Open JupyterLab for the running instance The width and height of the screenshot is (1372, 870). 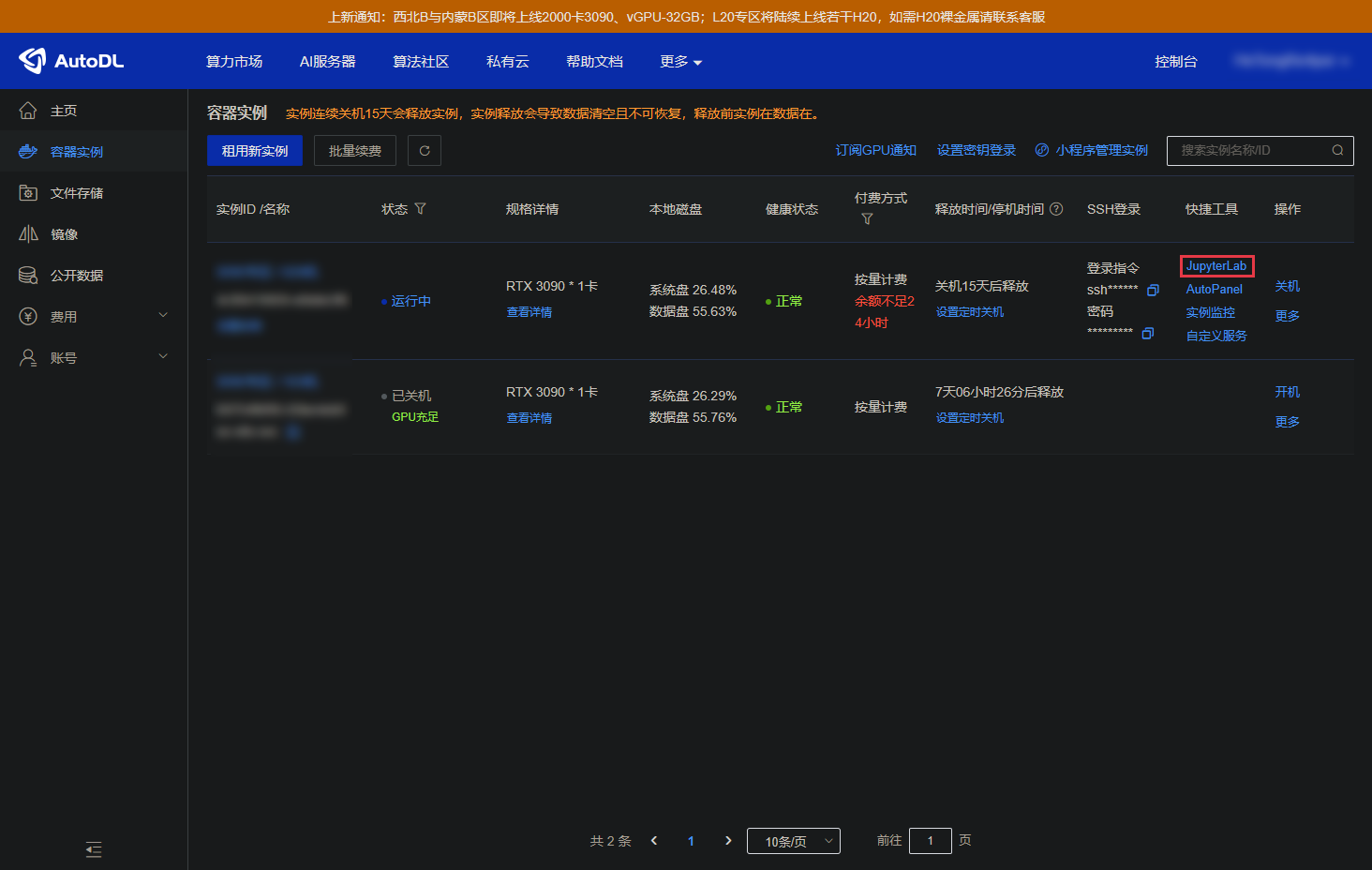pos(1216,266)
